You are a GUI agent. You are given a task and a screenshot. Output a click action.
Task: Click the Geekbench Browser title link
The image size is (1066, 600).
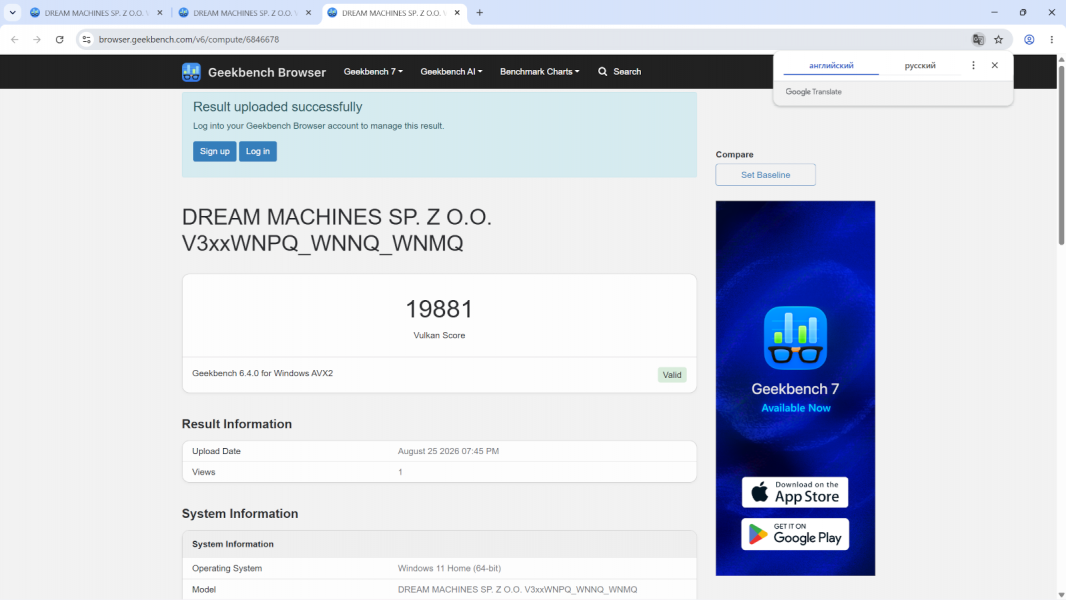[266, 72]
